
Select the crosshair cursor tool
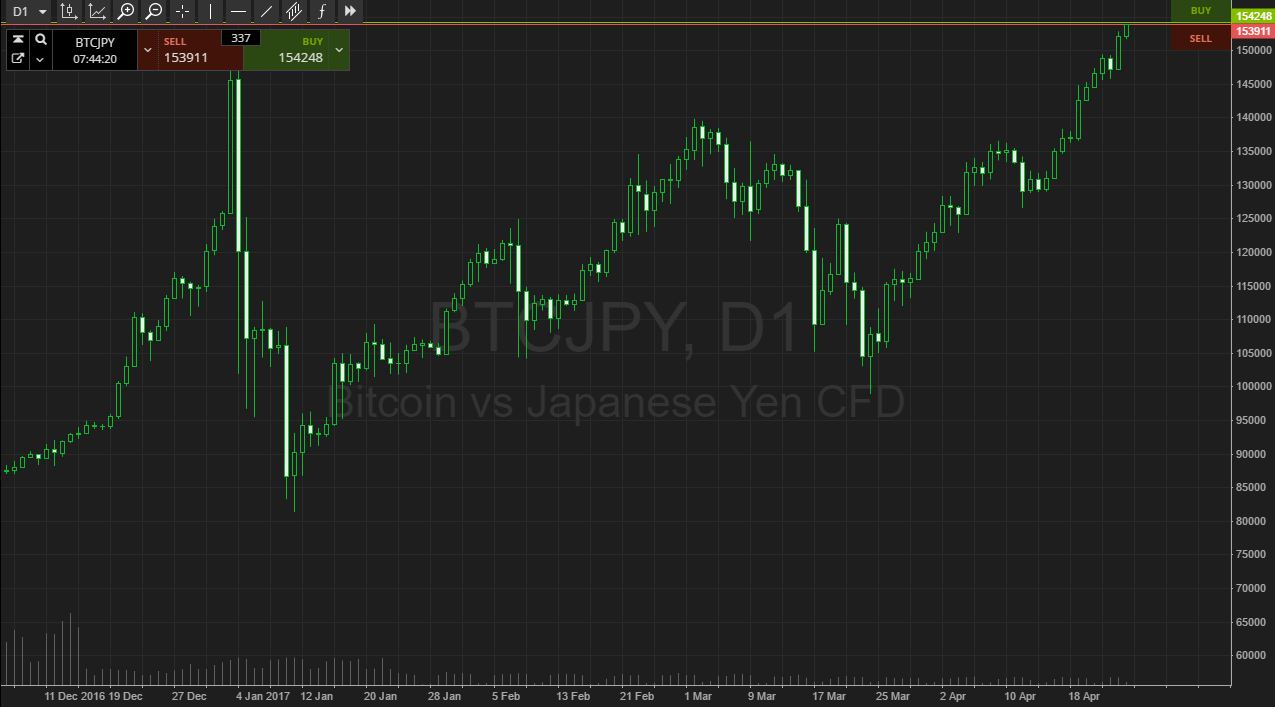click(x=182, y=11)
